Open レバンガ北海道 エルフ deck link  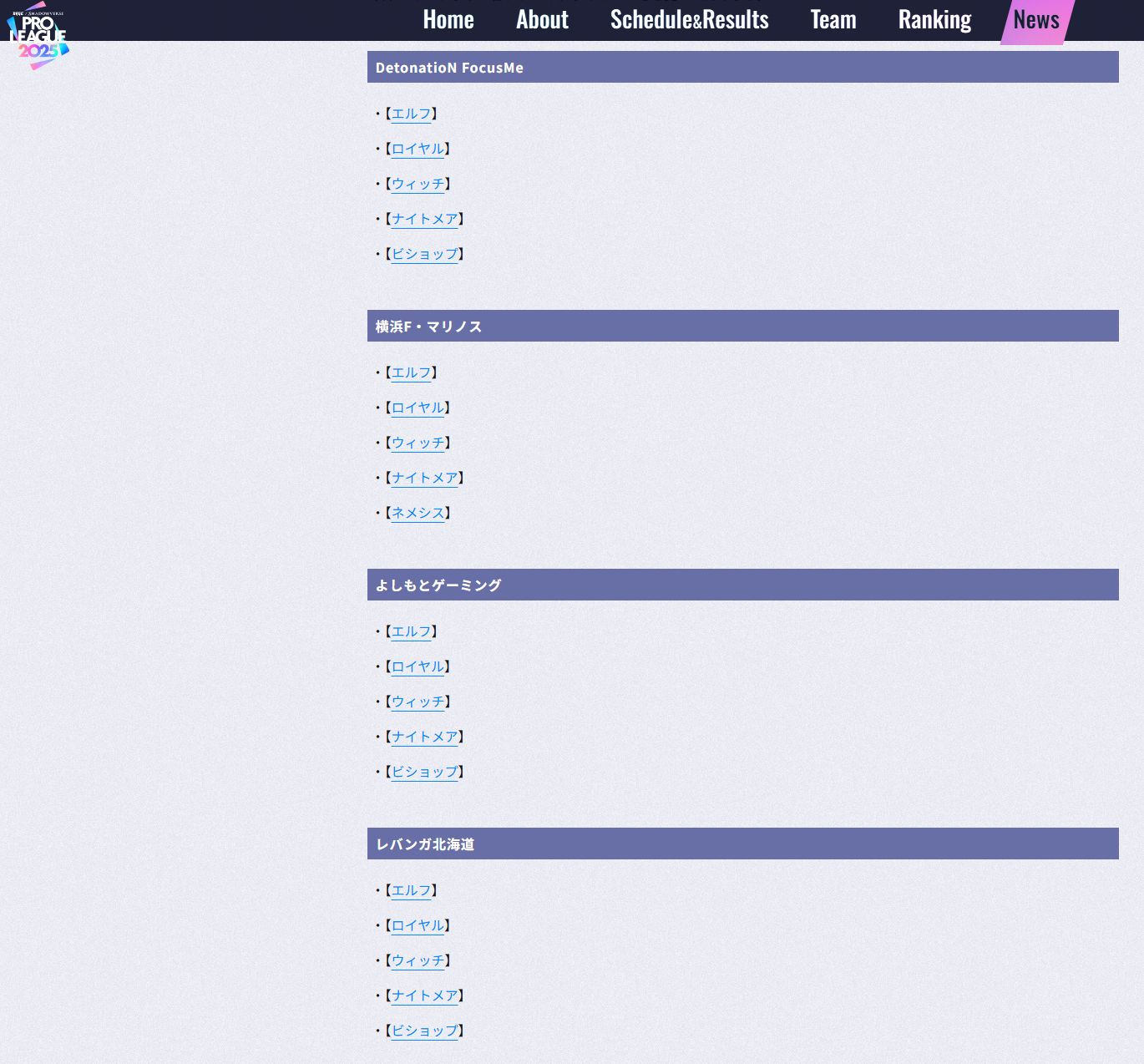point(411,890)
